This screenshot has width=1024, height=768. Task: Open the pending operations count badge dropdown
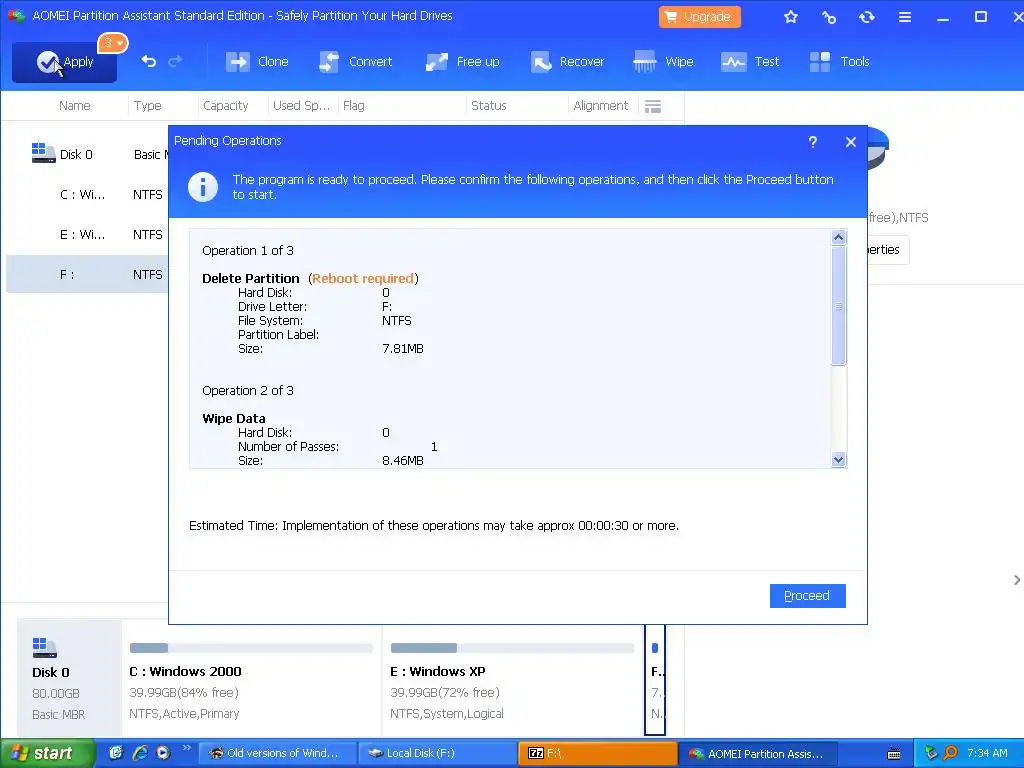pos(112,43)
